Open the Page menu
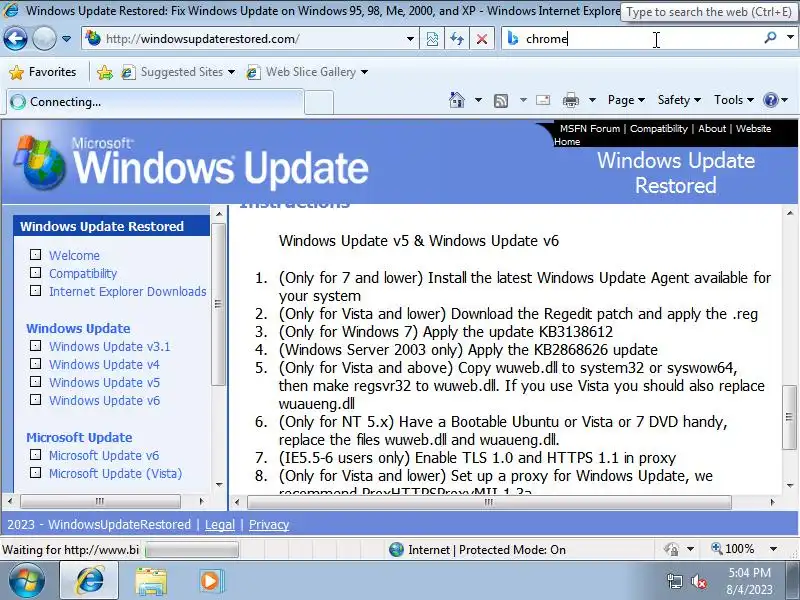This screenshot has height=600, width=800. (x=626, y=100)
